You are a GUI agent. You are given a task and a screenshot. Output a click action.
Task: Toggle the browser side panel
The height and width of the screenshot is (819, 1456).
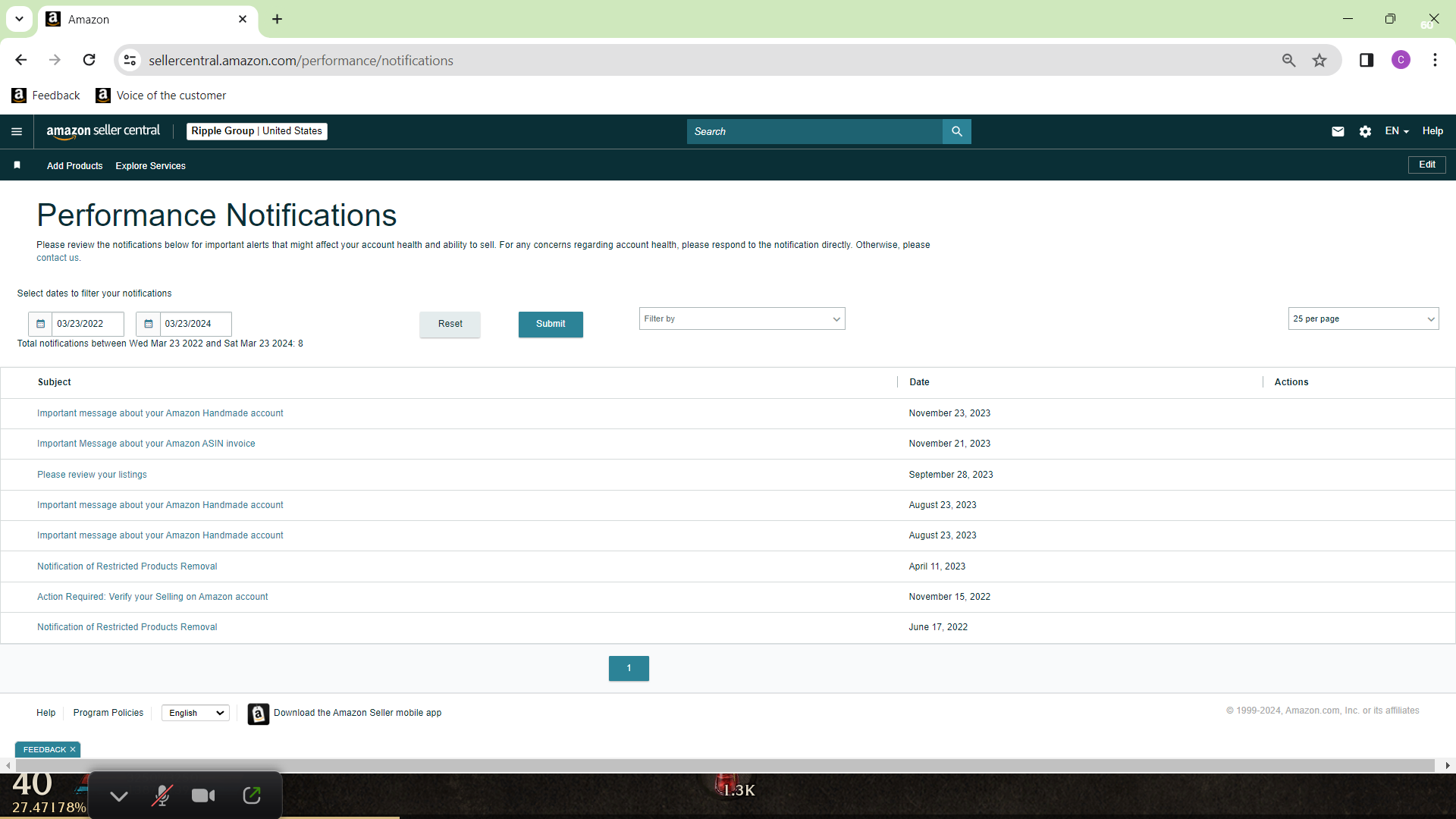point(1367,60)
